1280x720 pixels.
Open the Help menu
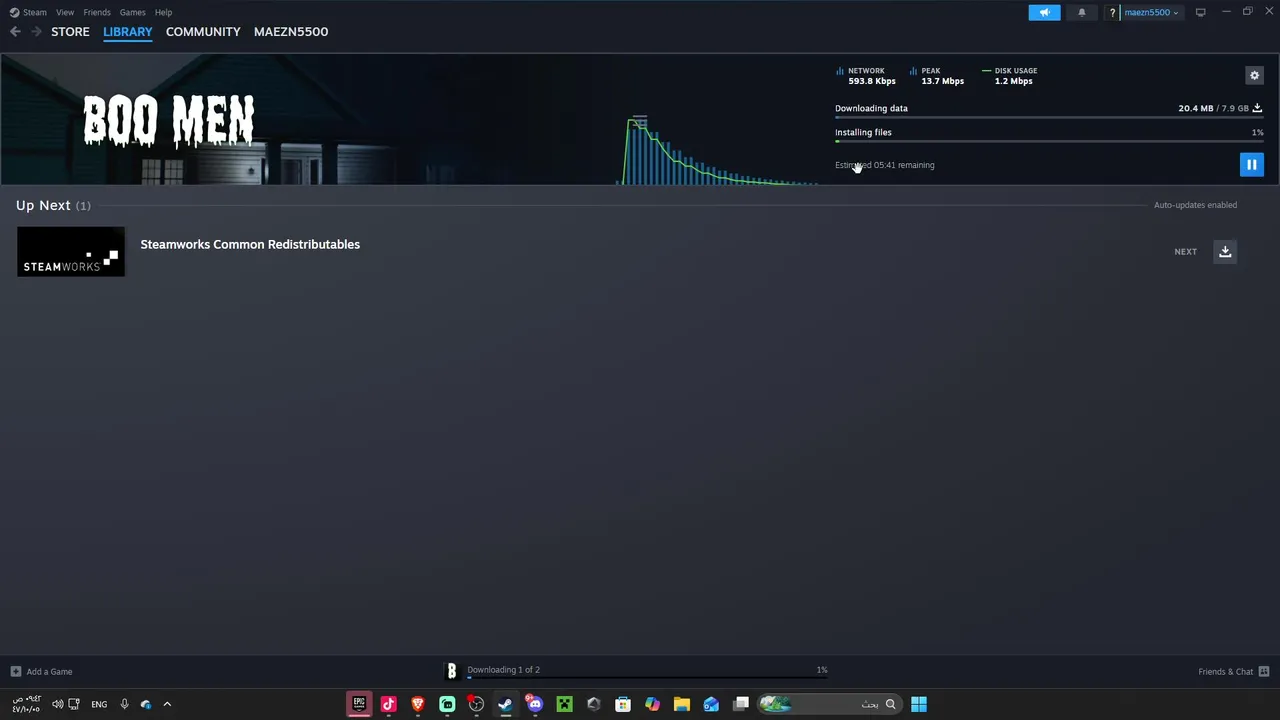pos(164,12)
